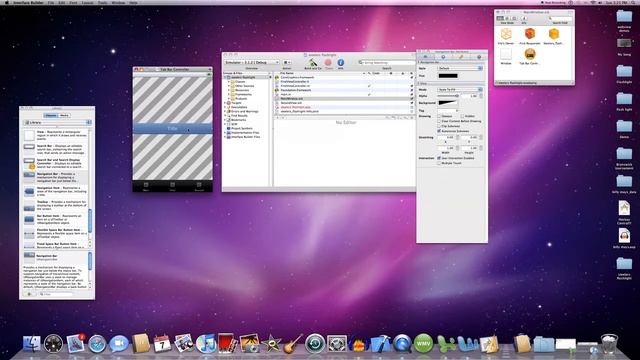Image resolution: width=640 pixels, height=360 pixels.
Task: Click the red Tasks stop icon in Xcode toolbar
Action: [x=328, y=62]
